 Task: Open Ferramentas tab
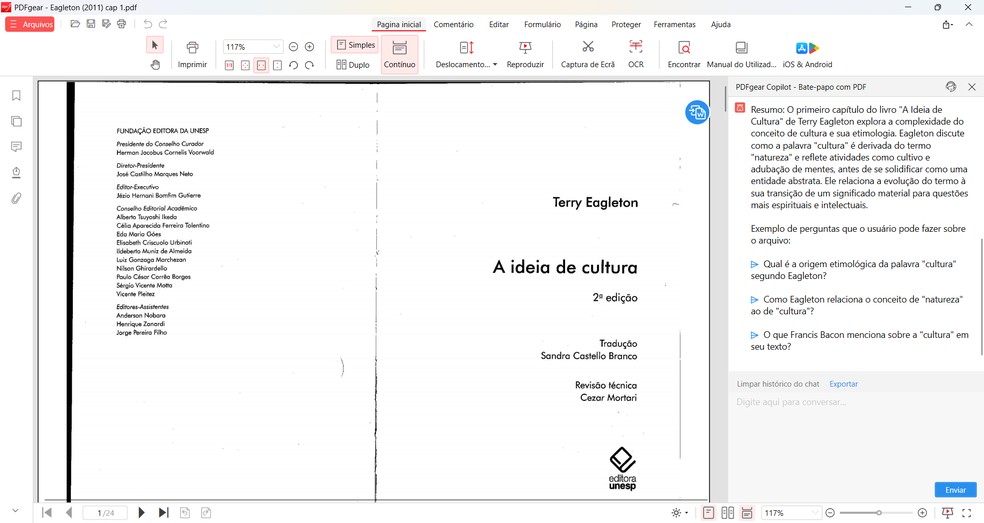pos(675,24)
